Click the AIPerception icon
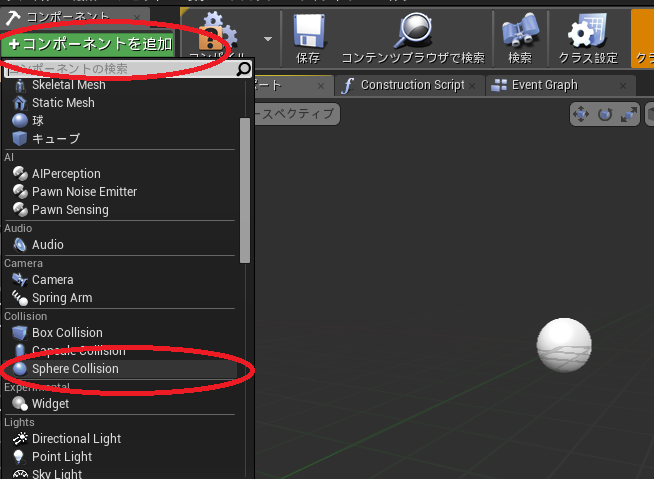This screenshot has width=654, height=479. pos(20,174)
